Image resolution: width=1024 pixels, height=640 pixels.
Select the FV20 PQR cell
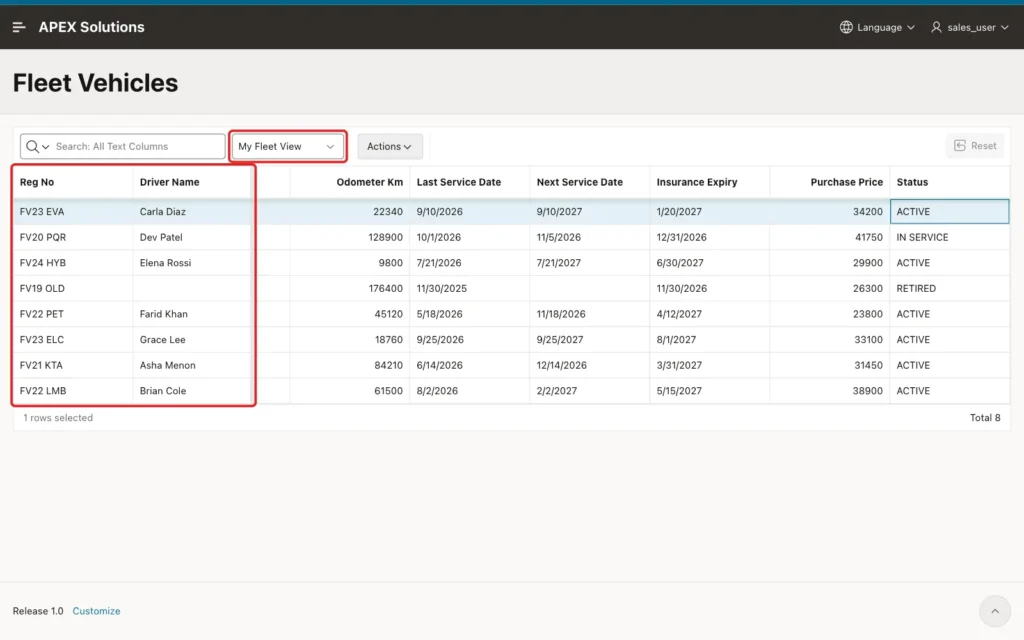[73, 237]
